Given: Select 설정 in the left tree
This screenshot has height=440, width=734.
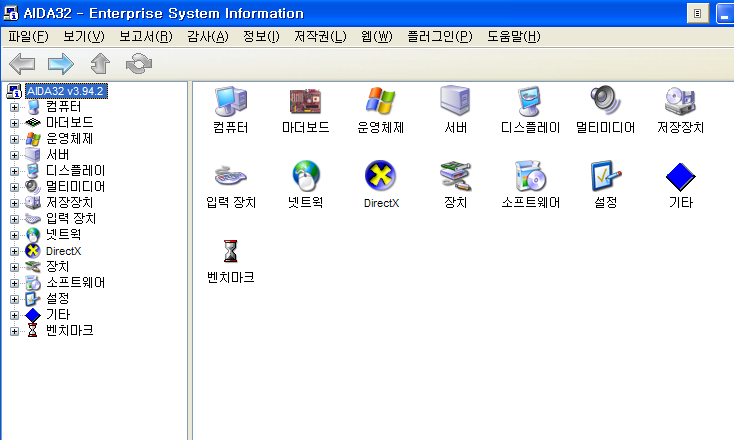Looking at the screenshot, I should coord(58,299).
